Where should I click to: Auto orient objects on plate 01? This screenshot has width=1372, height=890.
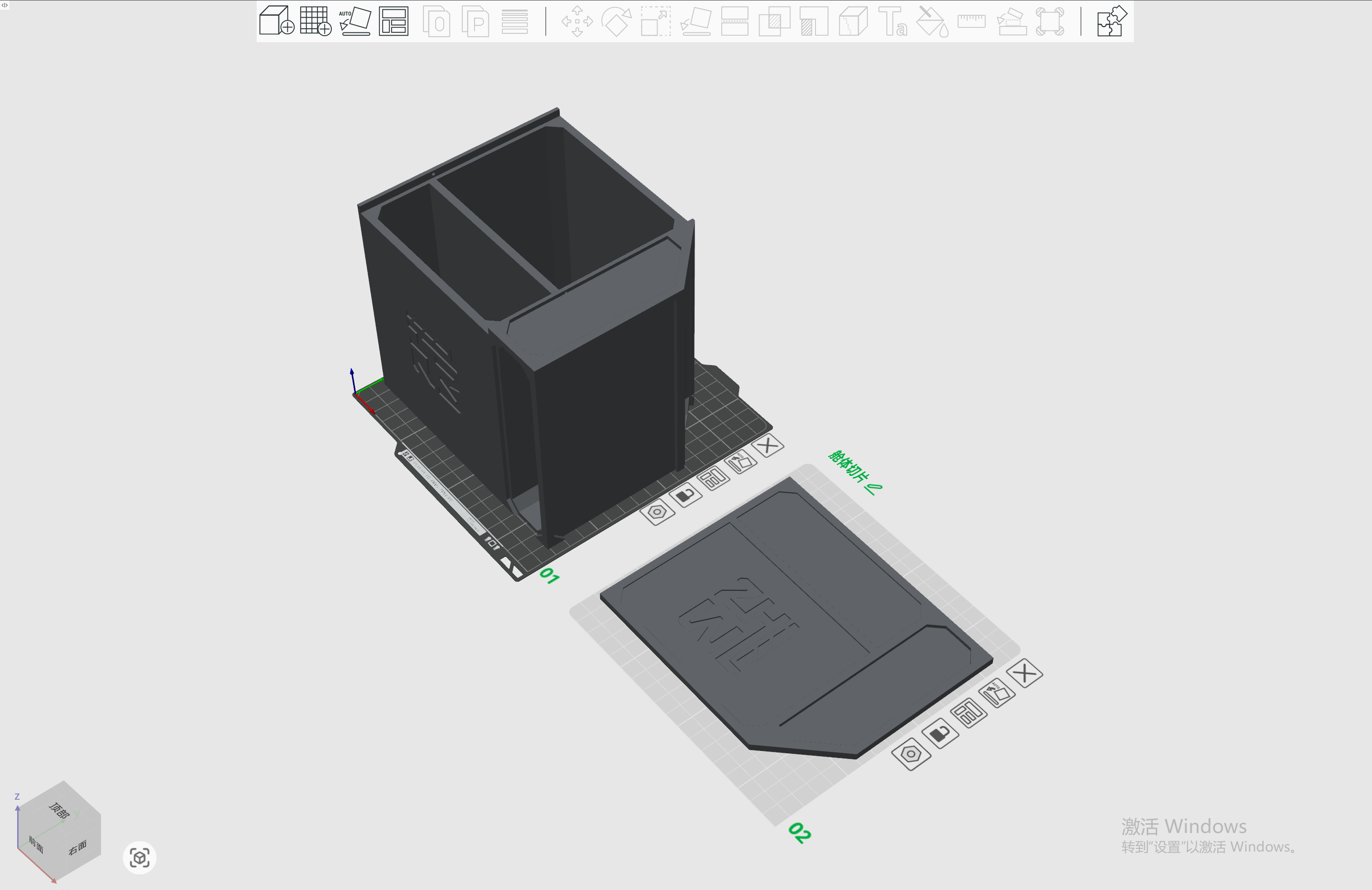coord(741,462)
